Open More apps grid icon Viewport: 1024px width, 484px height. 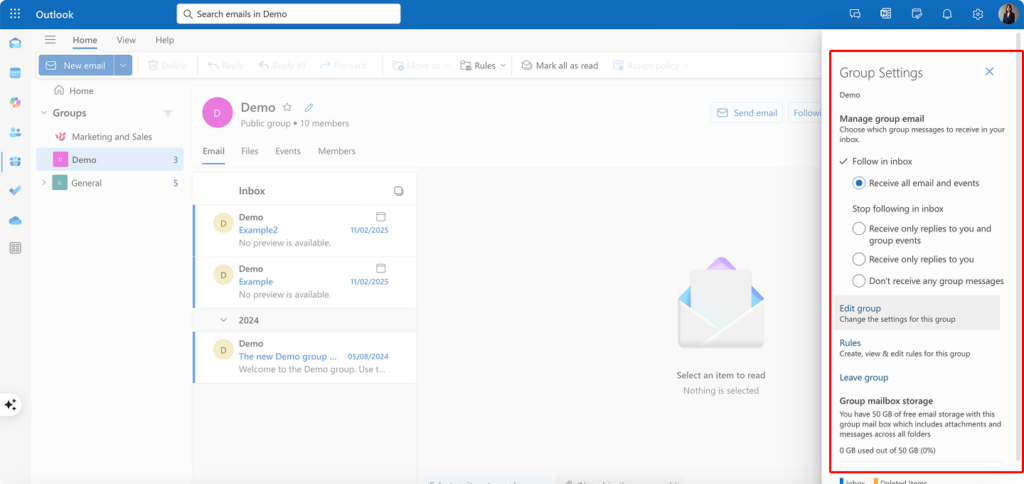(15, 248)
